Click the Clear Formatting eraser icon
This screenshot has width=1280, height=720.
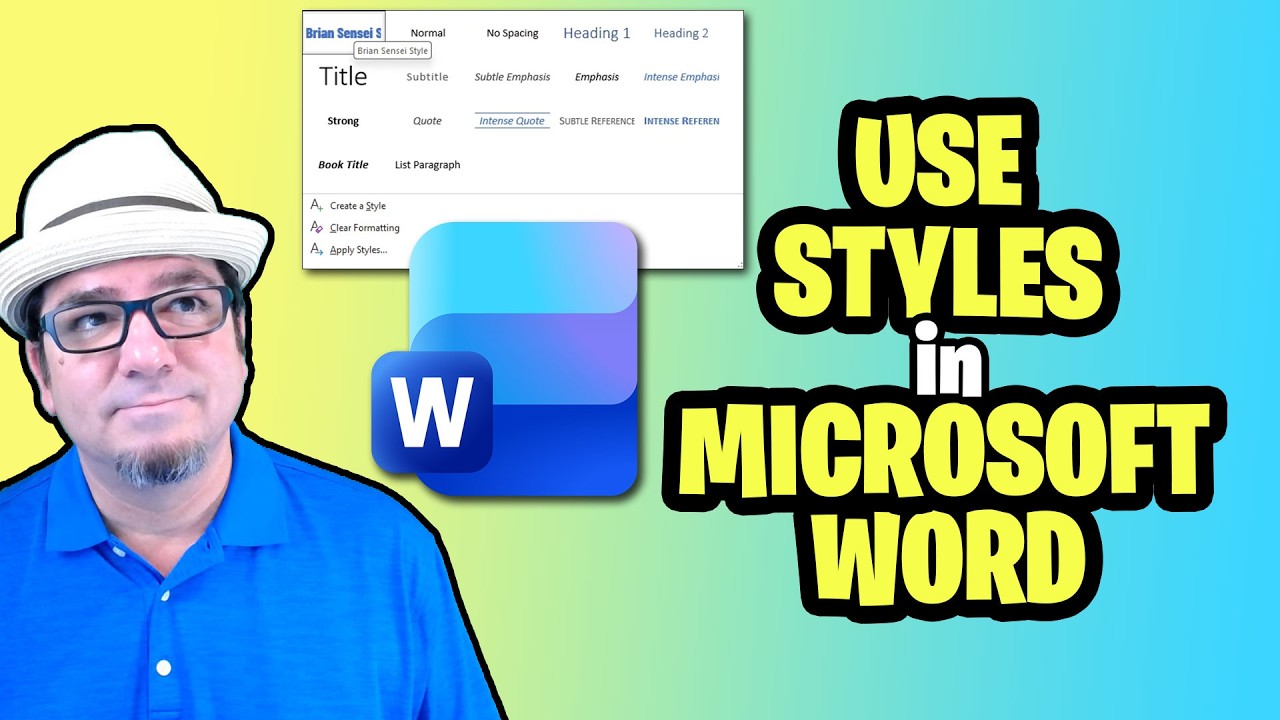pyautogui.click(x=316, y=228)
